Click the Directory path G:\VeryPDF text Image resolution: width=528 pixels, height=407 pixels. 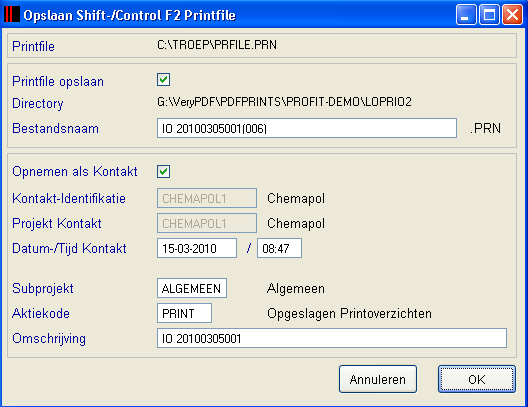(284, 102)
